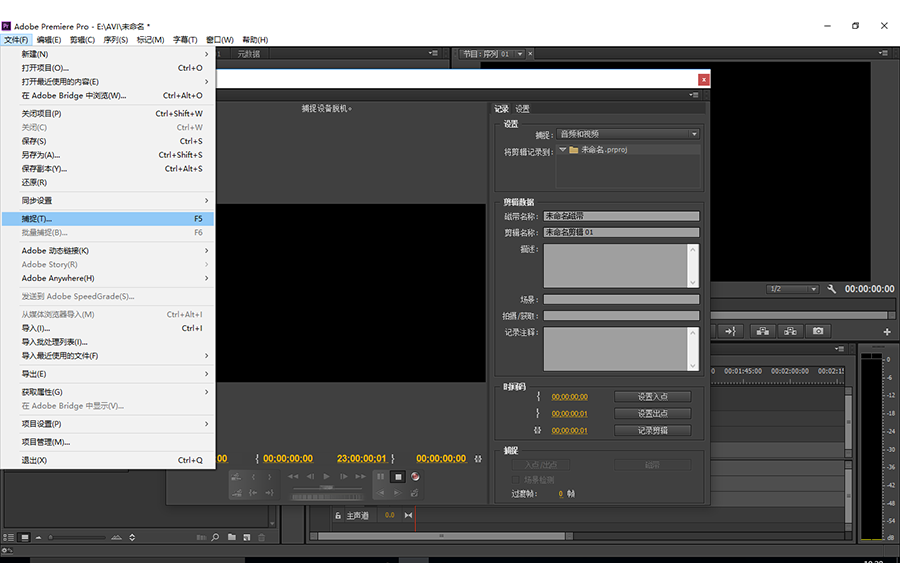Screen dimensions: 900x563
Task: Click the Project panel zoom slider
Action: tap(77, 537)
